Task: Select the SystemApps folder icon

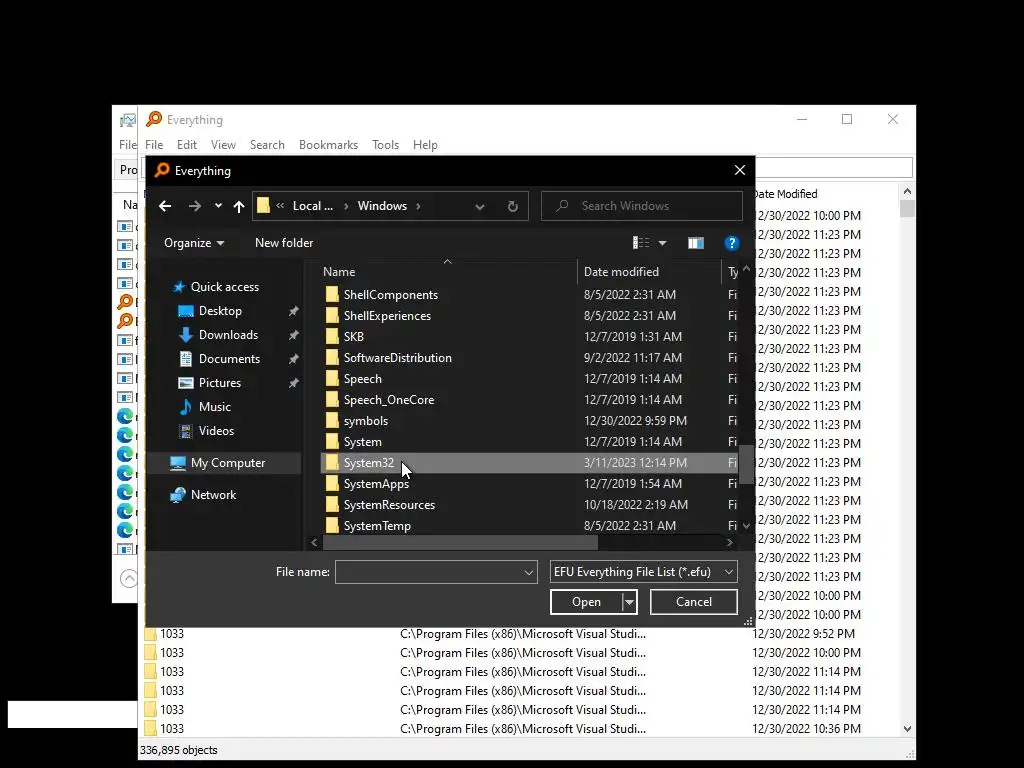Action: [x=332, y=483]
